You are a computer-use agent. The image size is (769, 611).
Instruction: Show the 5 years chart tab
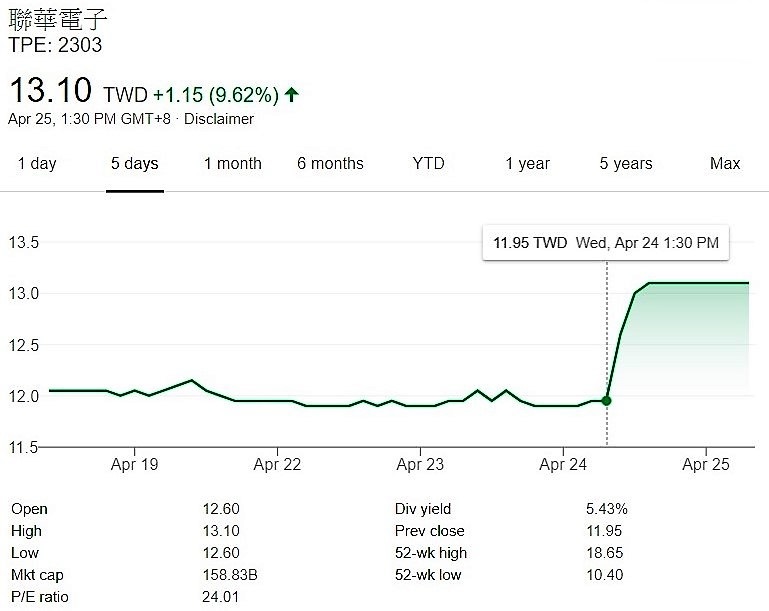626,163
